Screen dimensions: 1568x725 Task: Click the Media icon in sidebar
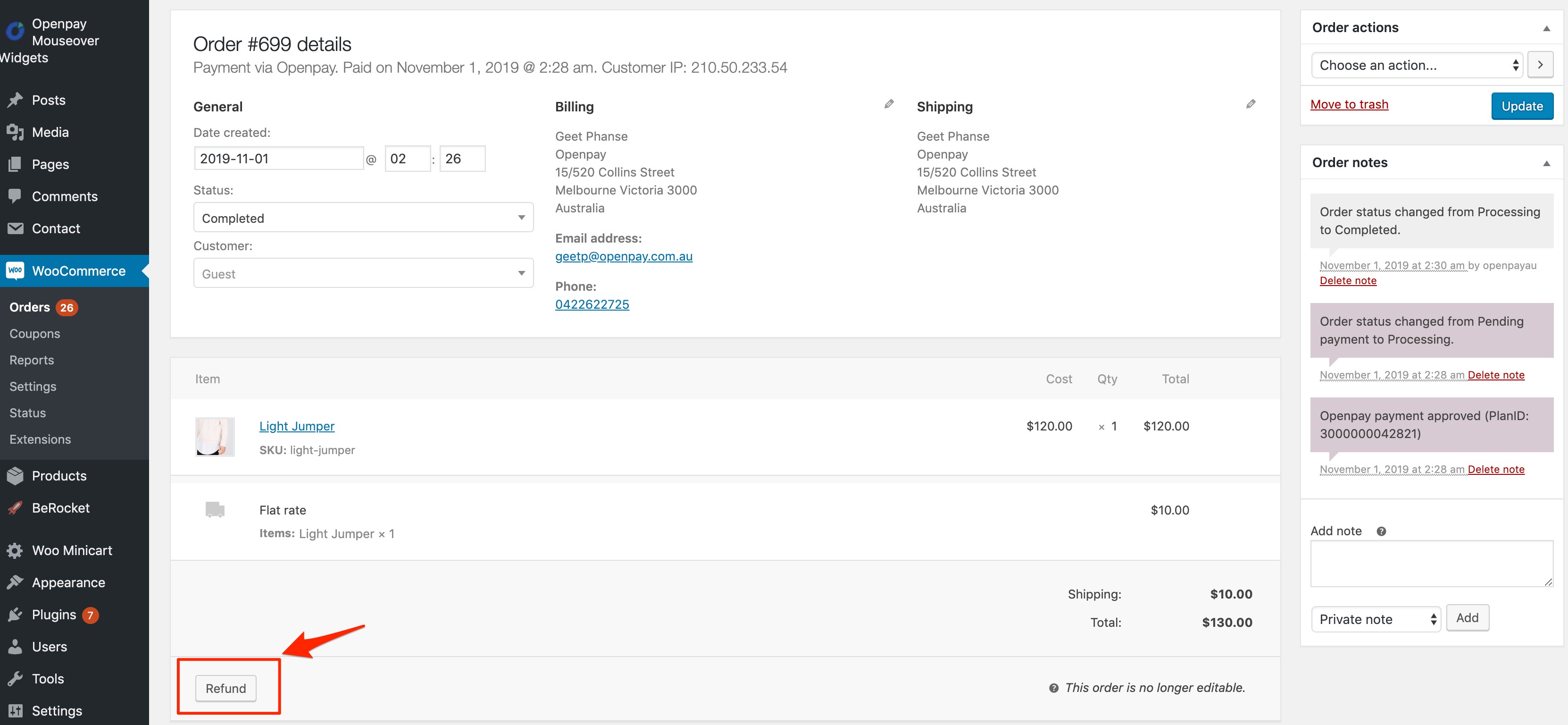tap(15, 132)
